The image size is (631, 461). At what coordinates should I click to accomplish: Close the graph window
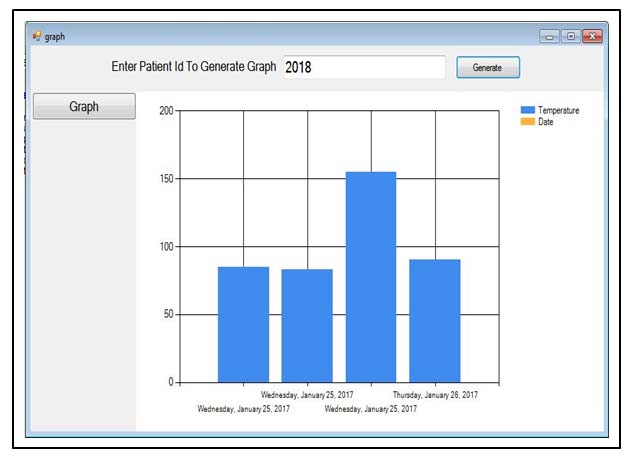coord(592,36)
